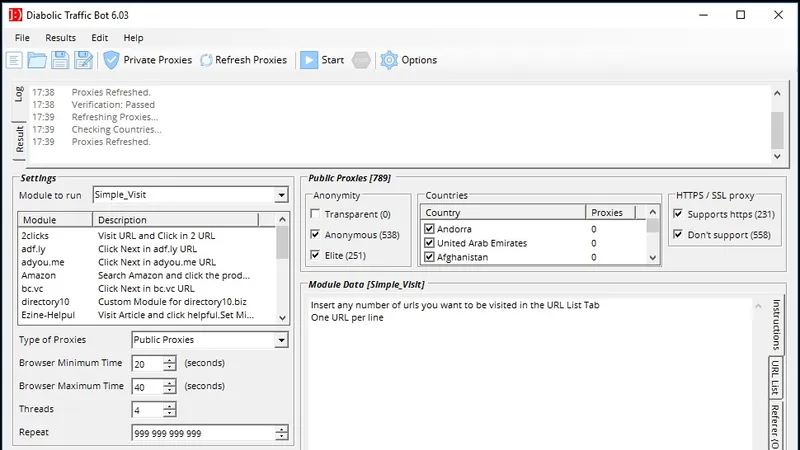
Task: Click the Repeat input field
Action: coord(204,433)
